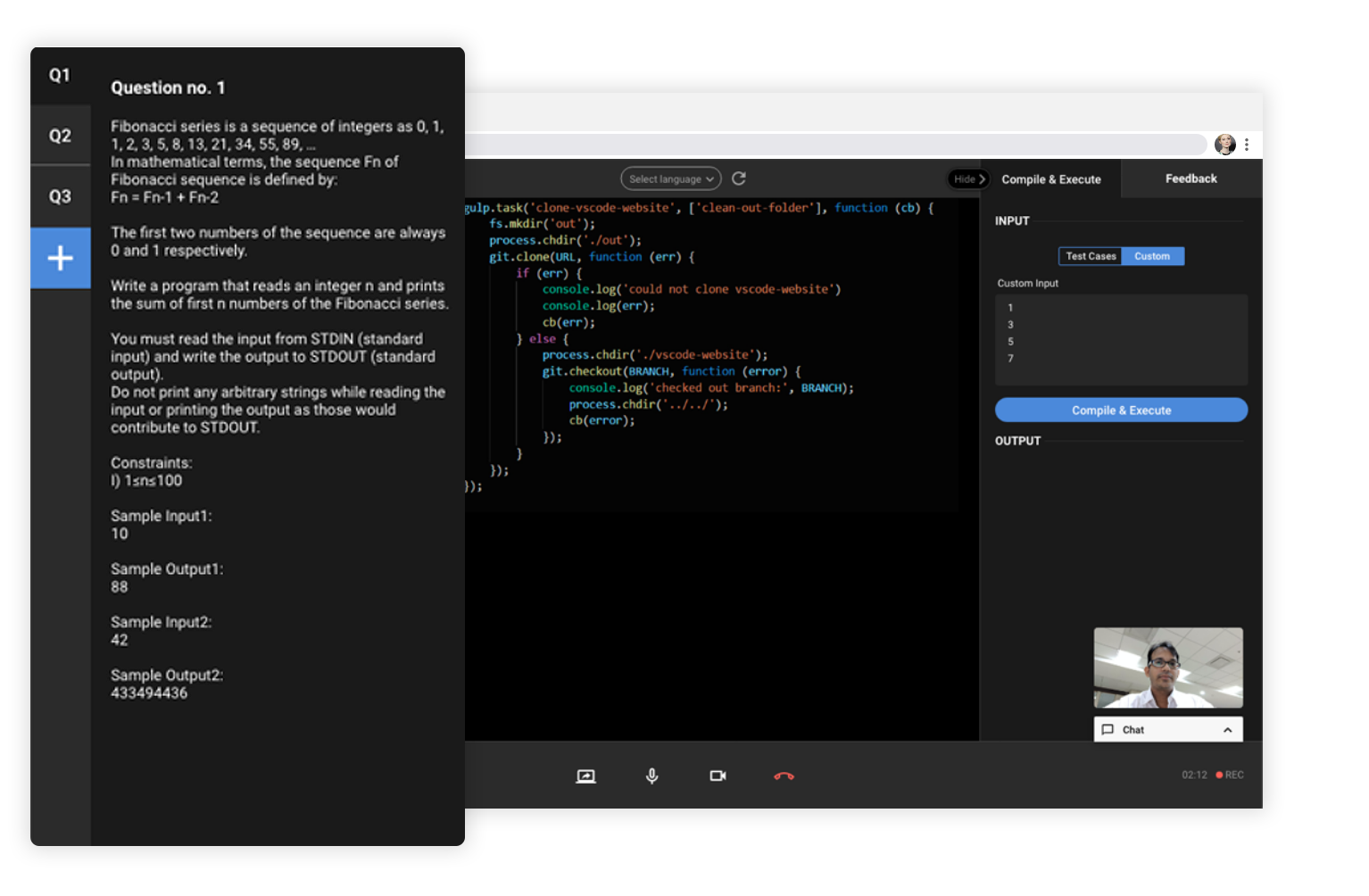
Task: End the call with red hang-up icon
Action: (x=784, y=776)
